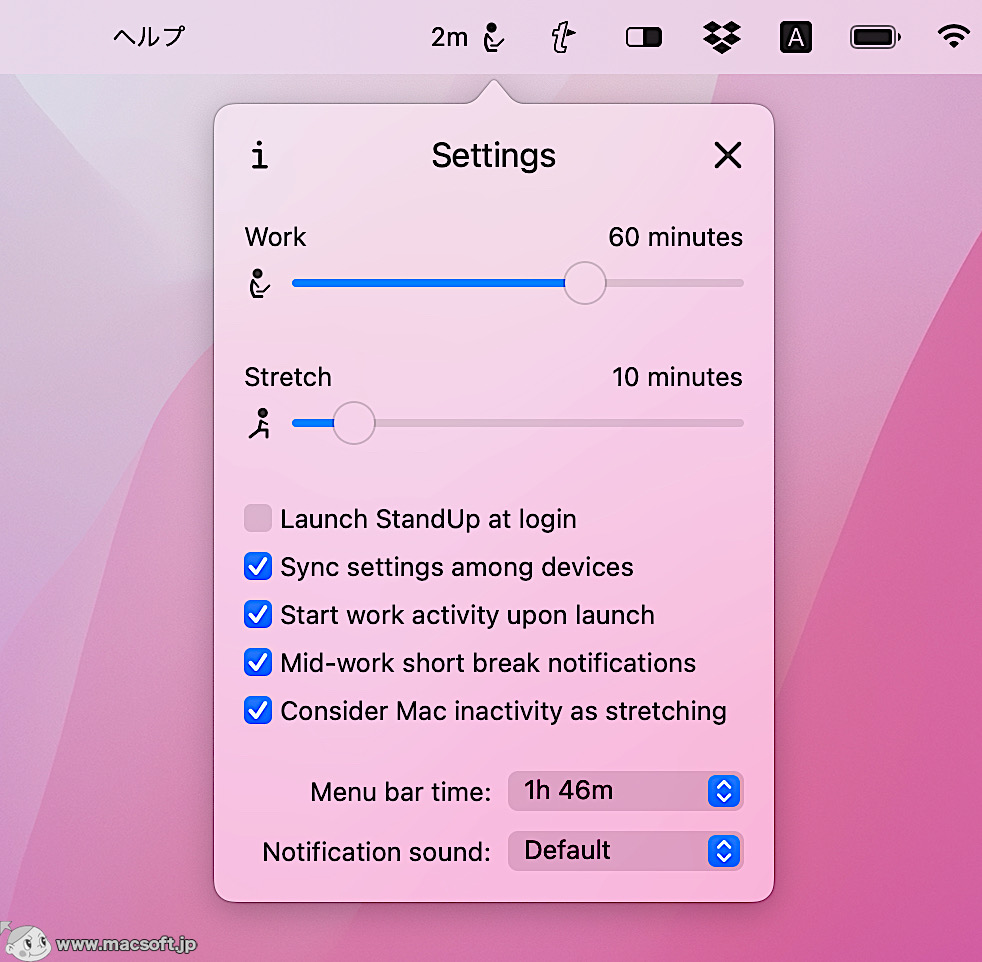Close the Settings popover

pos(728,155)
